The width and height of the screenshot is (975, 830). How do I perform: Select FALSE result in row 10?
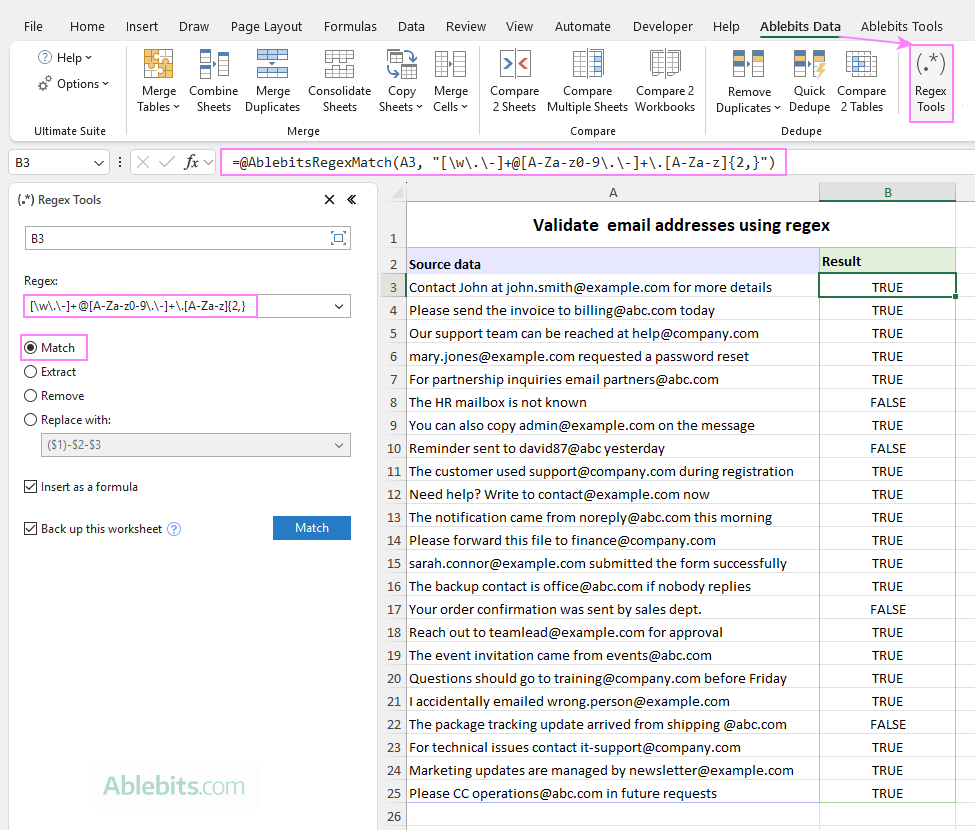[x=887, y=448]
